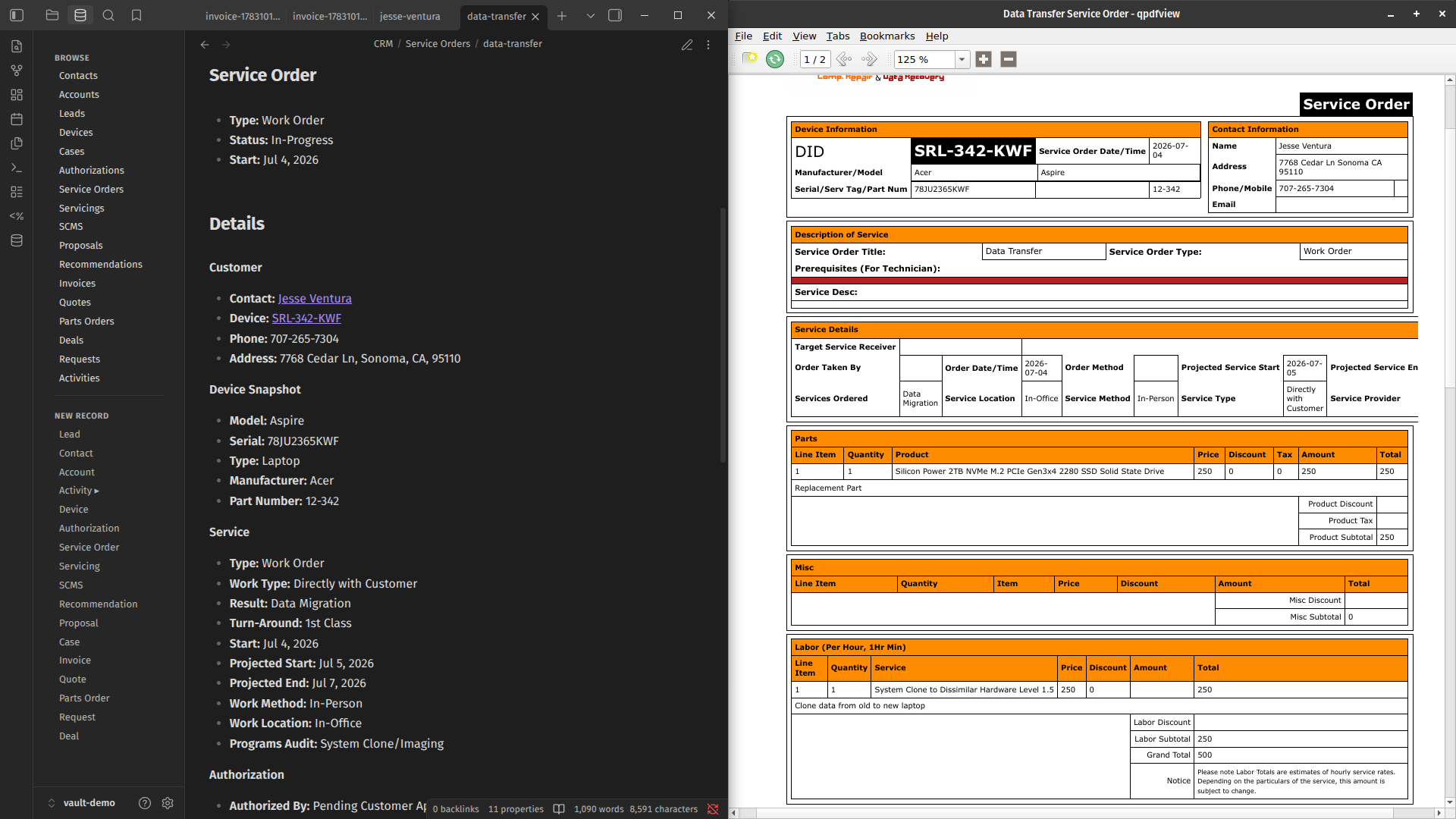Close the data-transfer tab
The width and height of the screenshot is (1456, 819).
[x=535, y=16]
